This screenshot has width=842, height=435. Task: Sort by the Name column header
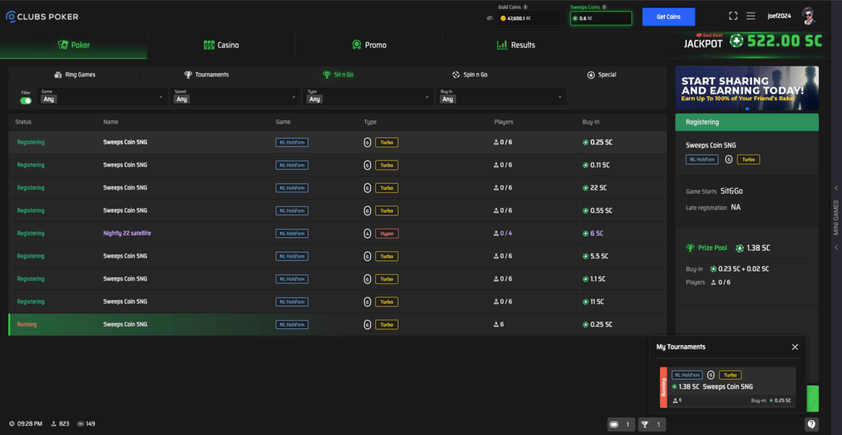(111, 122)
